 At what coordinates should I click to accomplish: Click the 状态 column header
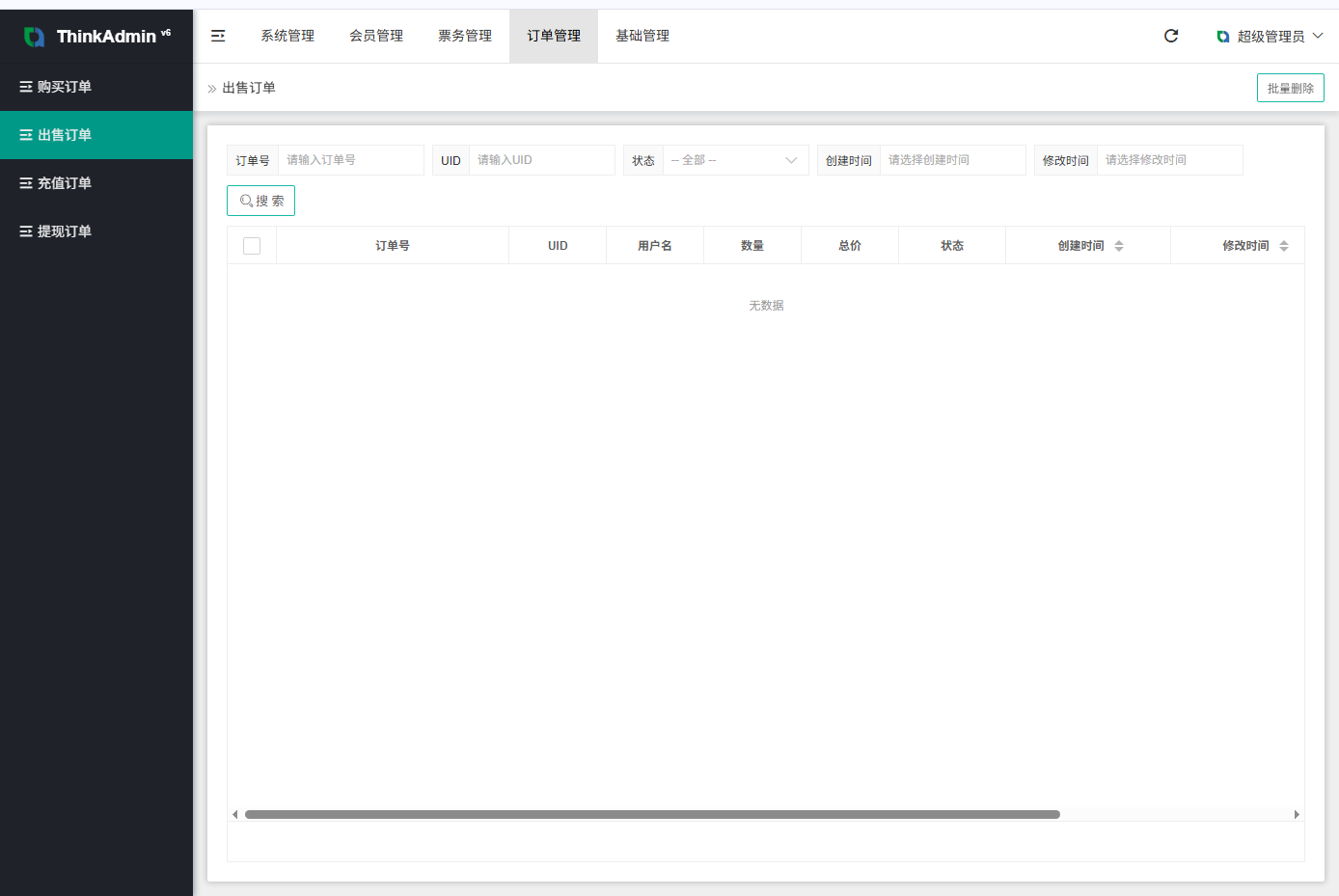[x=952, y=246]
